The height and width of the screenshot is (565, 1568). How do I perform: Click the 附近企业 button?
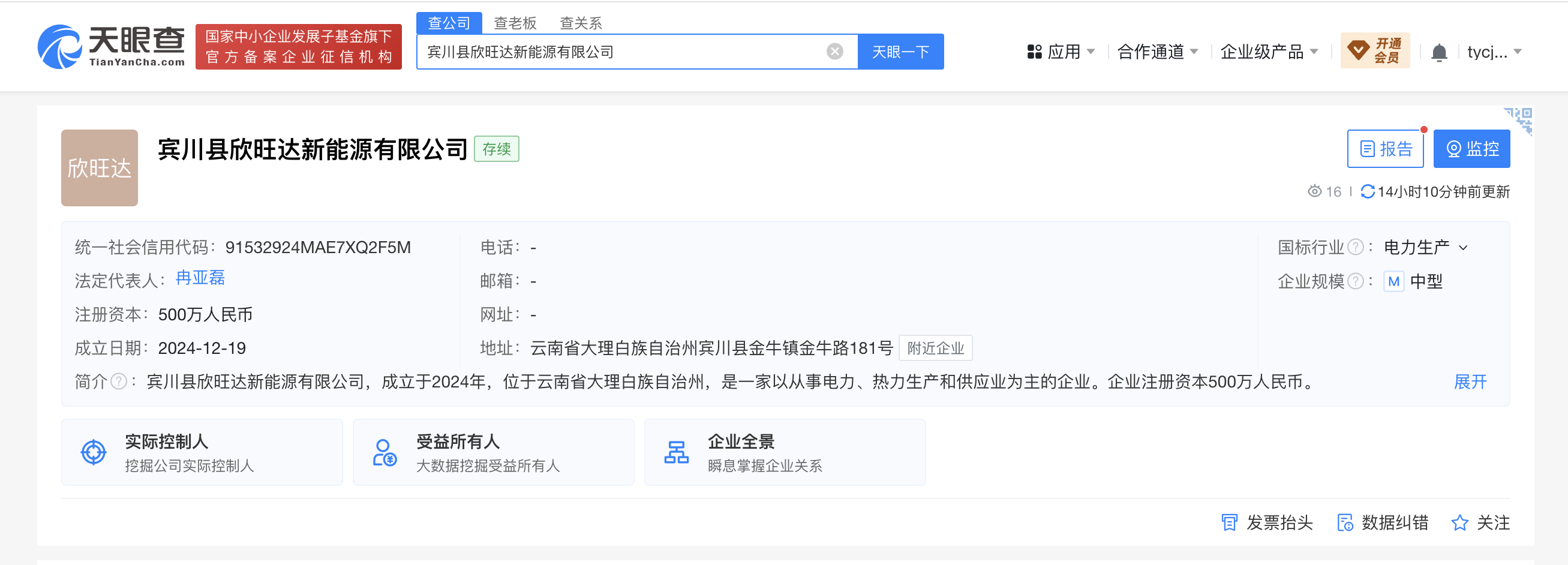936,348
